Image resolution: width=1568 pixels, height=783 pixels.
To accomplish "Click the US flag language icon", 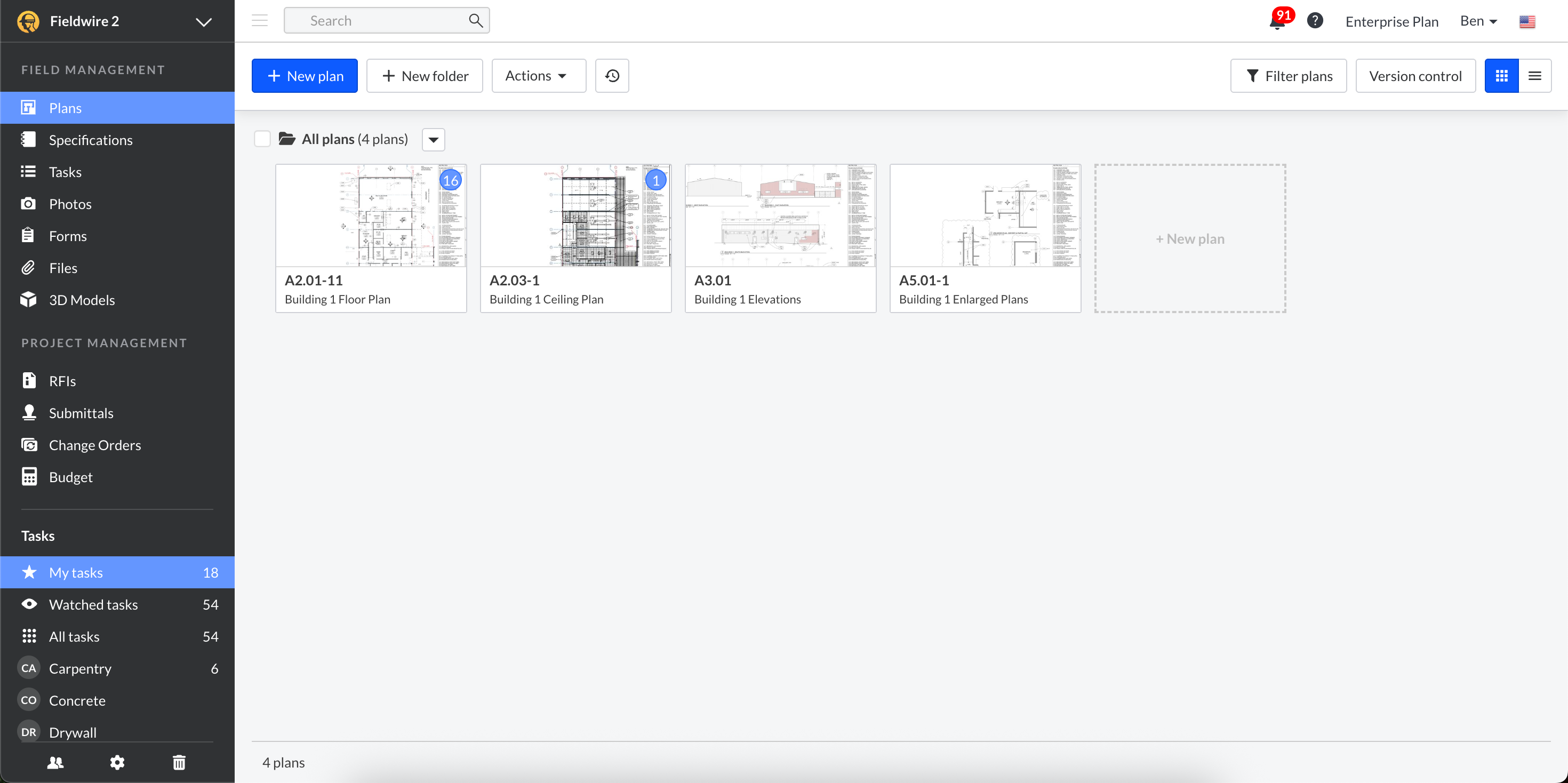I will (1526, 22).
